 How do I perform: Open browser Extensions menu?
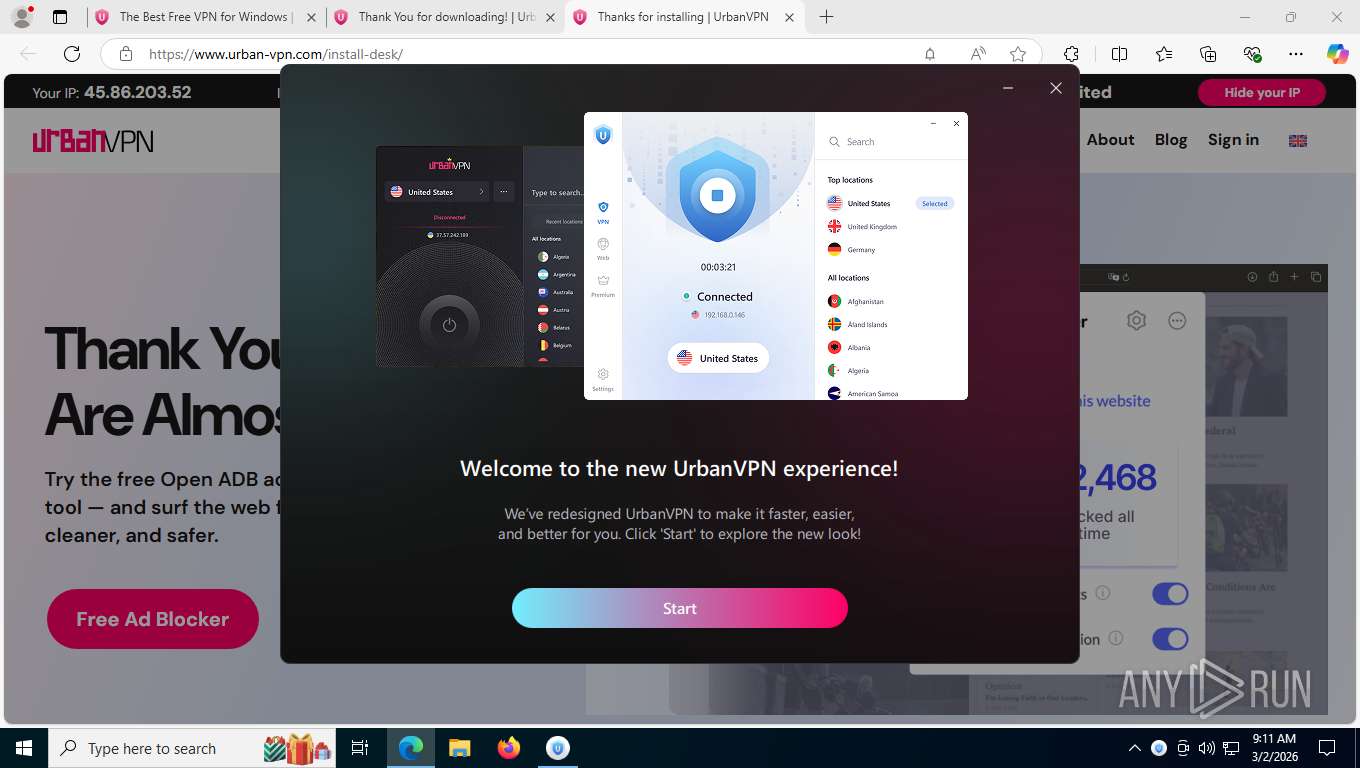1072,54
